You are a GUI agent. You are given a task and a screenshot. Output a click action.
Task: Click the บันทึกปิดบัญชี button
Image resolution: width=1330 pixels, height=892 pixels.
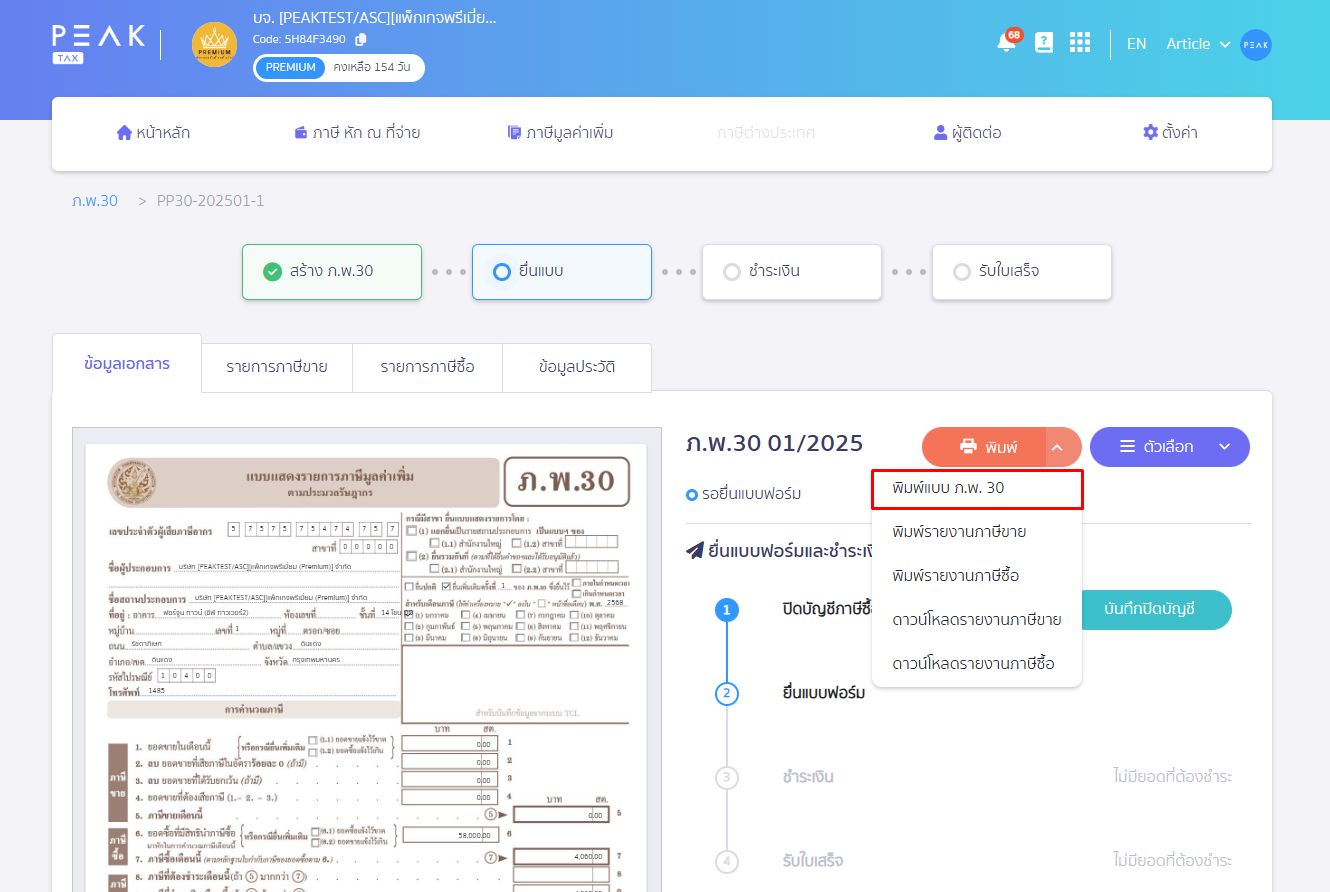[x=1156, y=609]
